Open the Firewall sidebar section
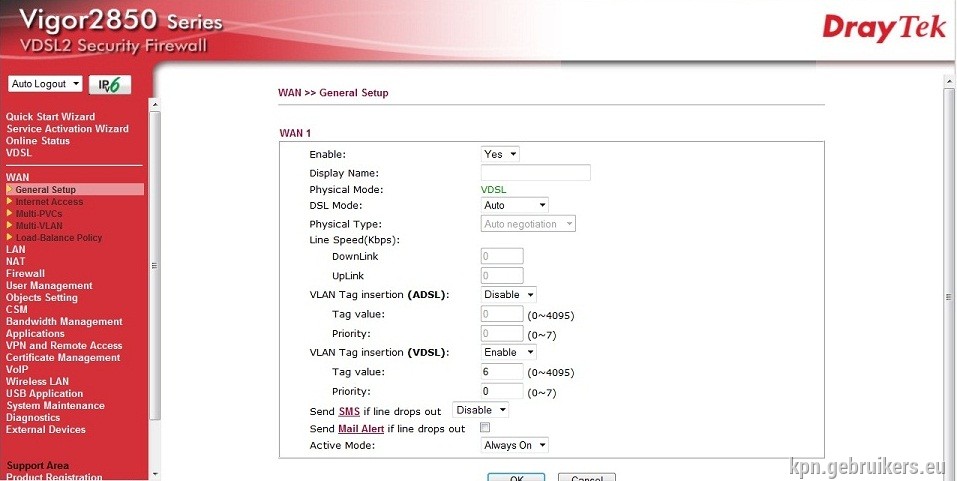 25,273
